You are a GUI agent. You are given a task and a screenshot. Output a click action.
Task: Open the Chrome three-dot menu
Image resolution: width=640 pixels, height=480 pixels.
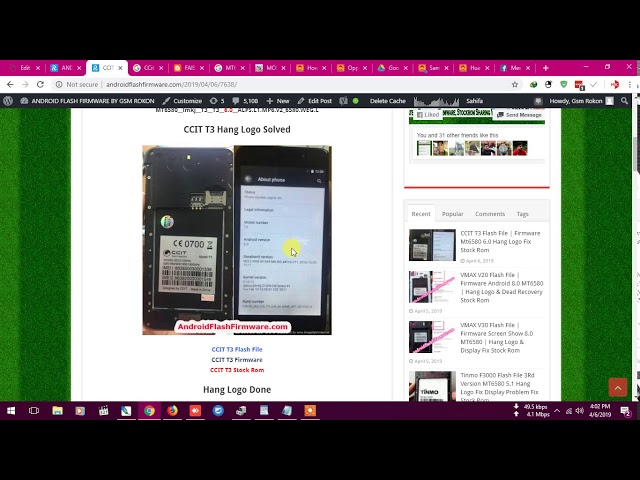tap(630, 84)
